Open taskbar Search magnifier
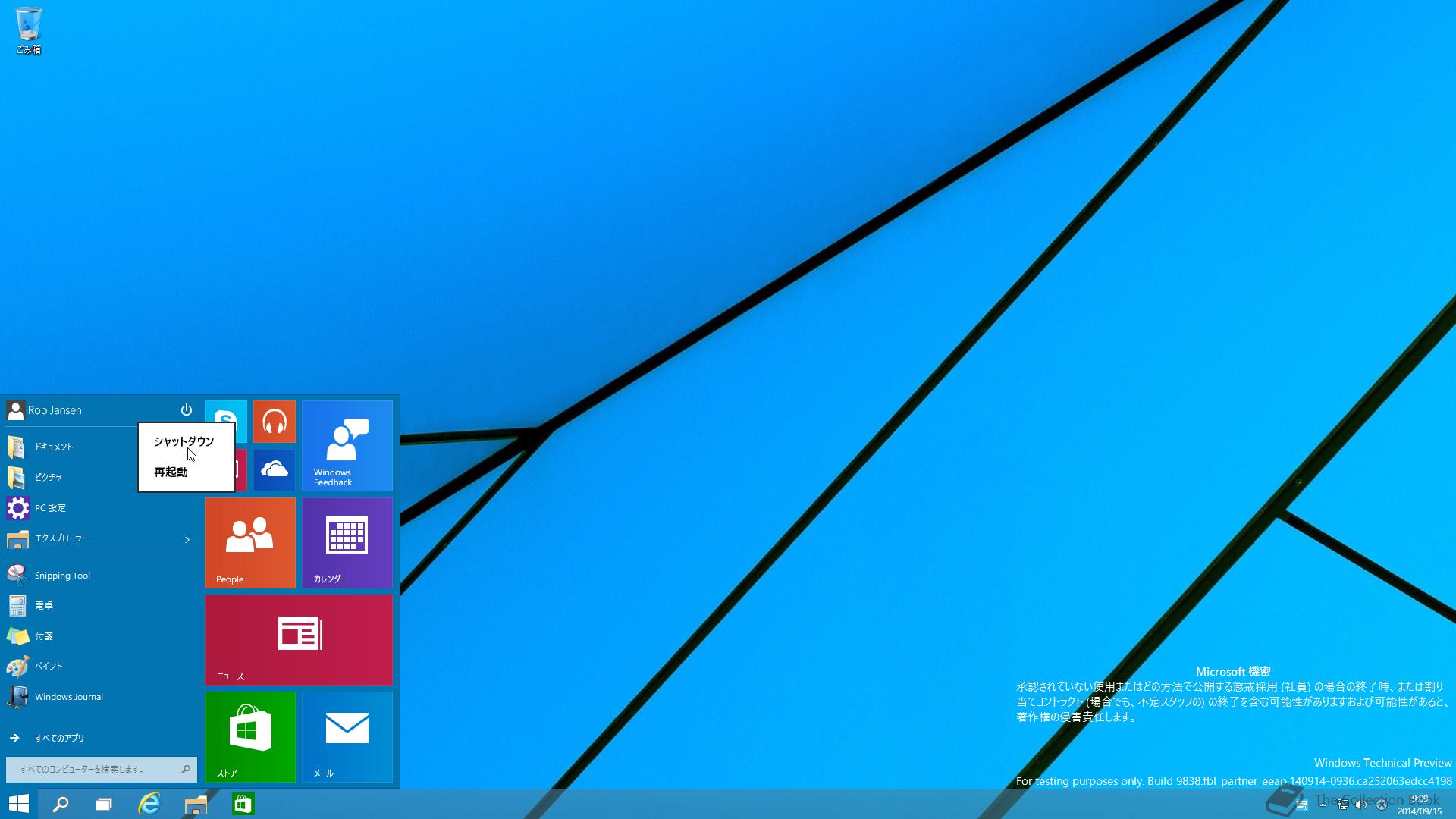The image size is (1456, 819). click(x=60, y=804)
